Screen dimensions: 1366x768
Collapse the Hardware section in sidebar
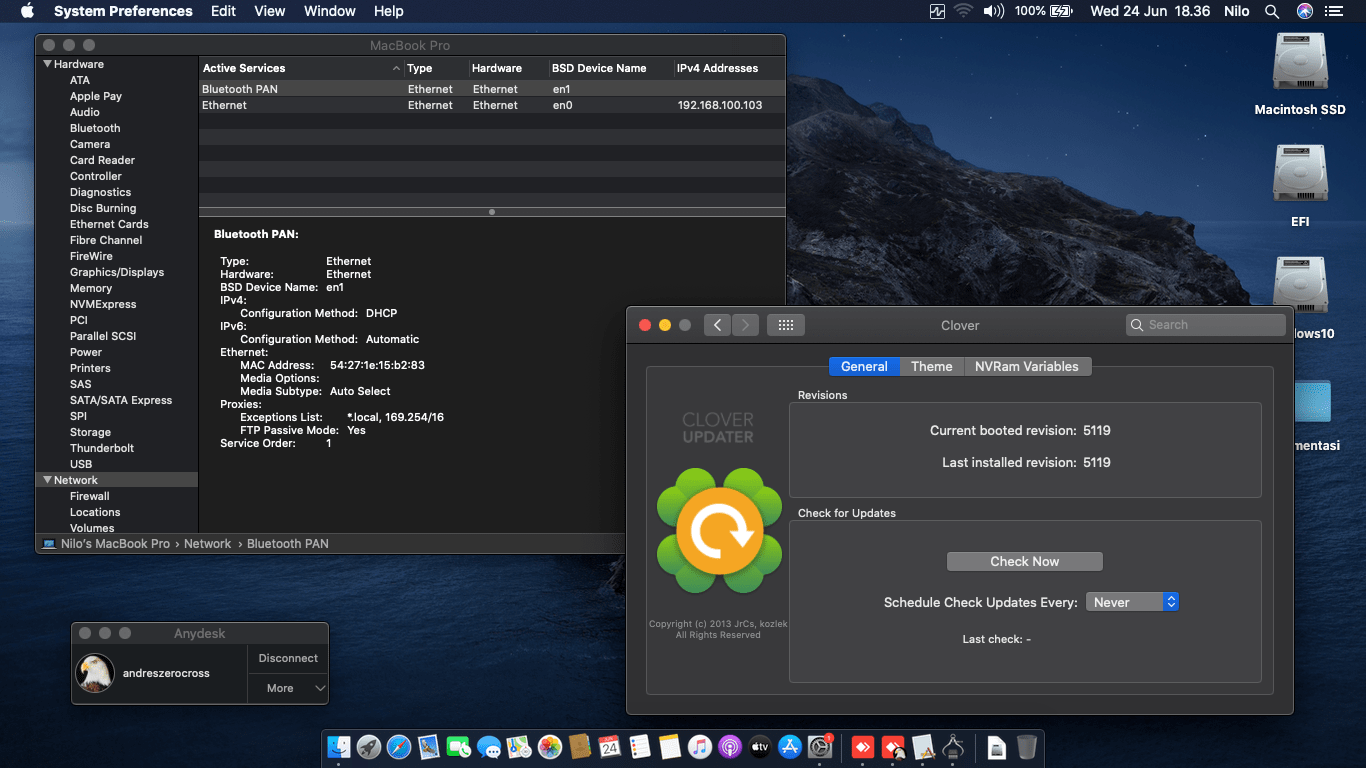tap(47, 64)
